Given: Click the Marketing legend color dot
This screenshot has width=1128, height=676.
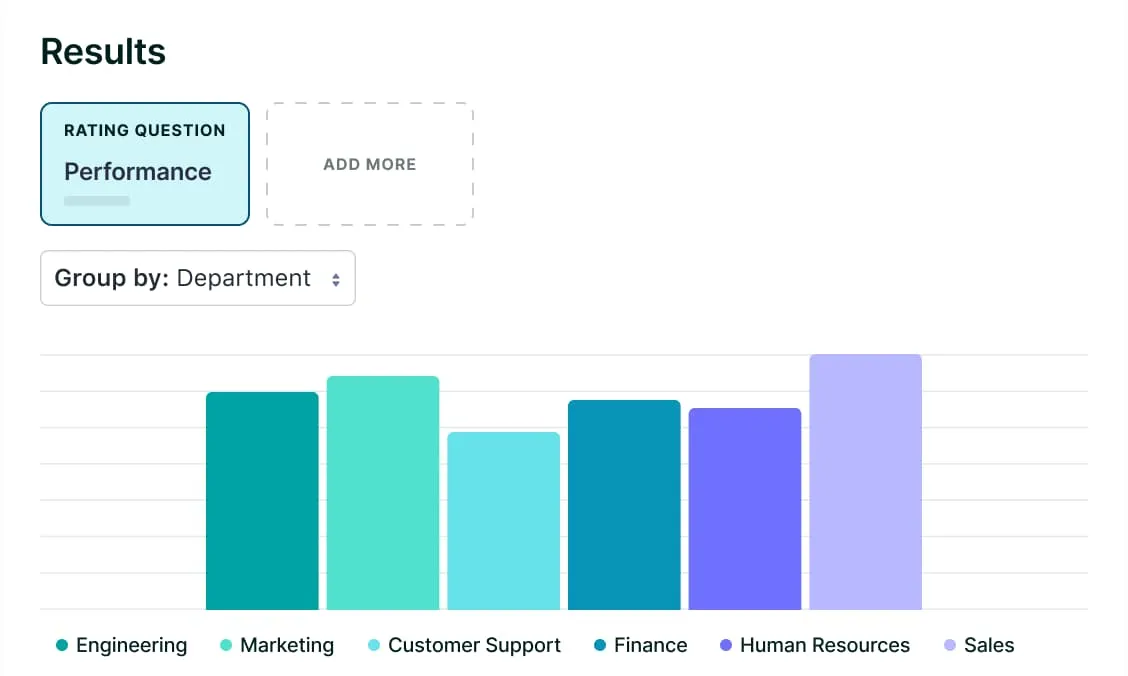Looking at the screenshot, I should coord(226,646).
